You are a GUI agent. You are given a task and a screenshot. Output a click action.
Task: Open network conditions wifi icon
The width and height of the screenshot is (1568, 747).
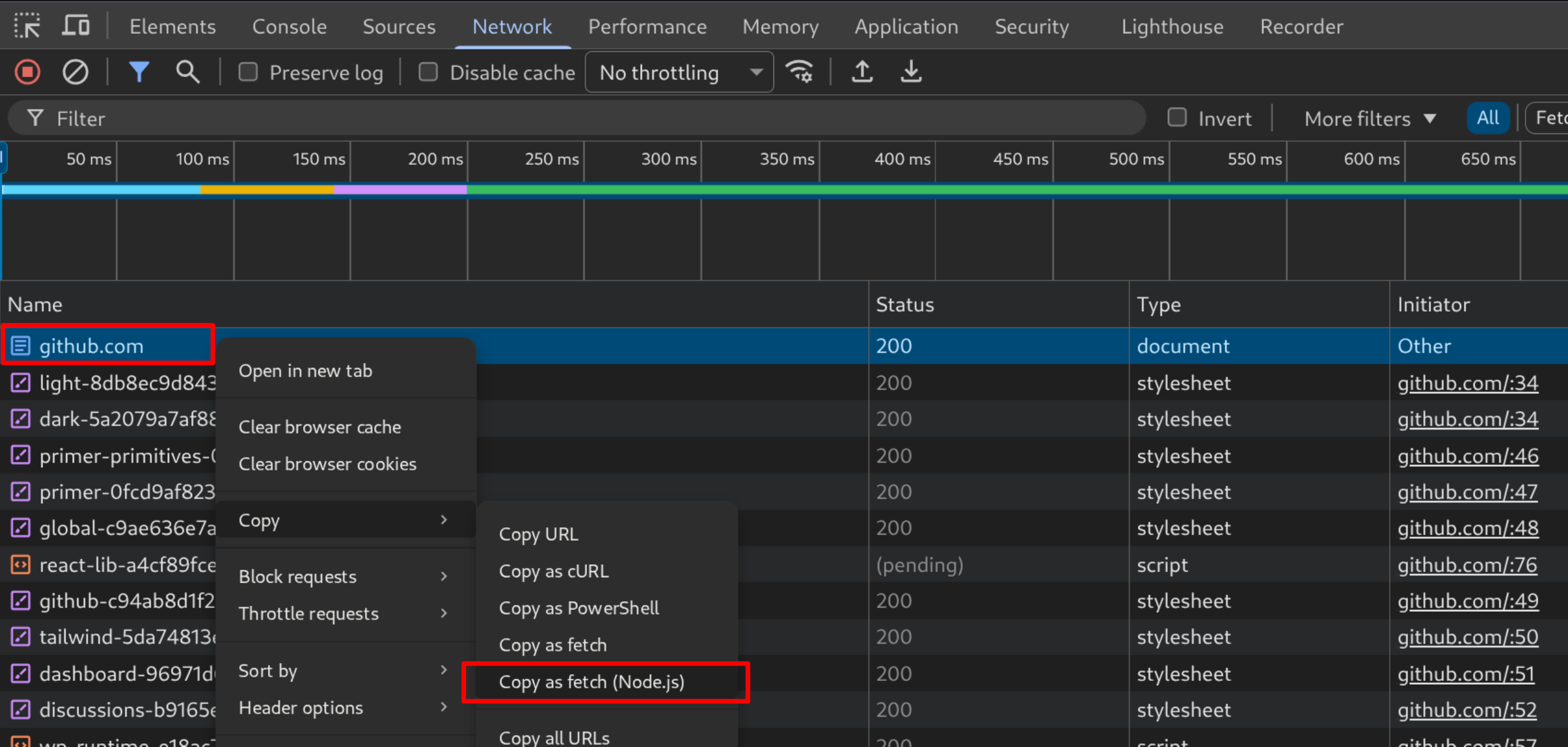click(799, 72)
